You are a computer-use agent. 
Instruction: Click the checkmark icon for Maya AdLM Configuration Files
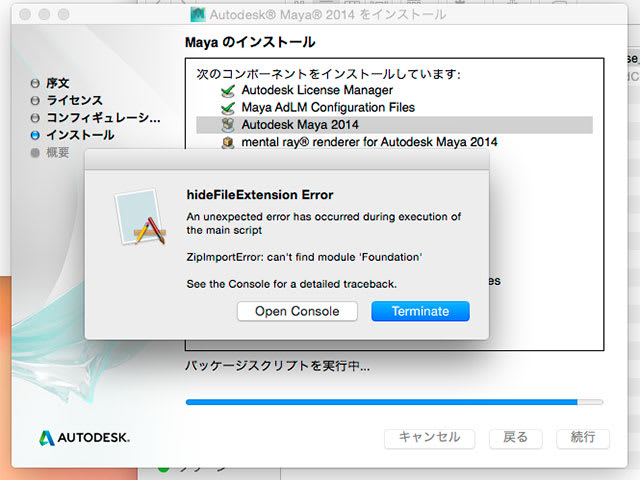[x=228, y=108]
